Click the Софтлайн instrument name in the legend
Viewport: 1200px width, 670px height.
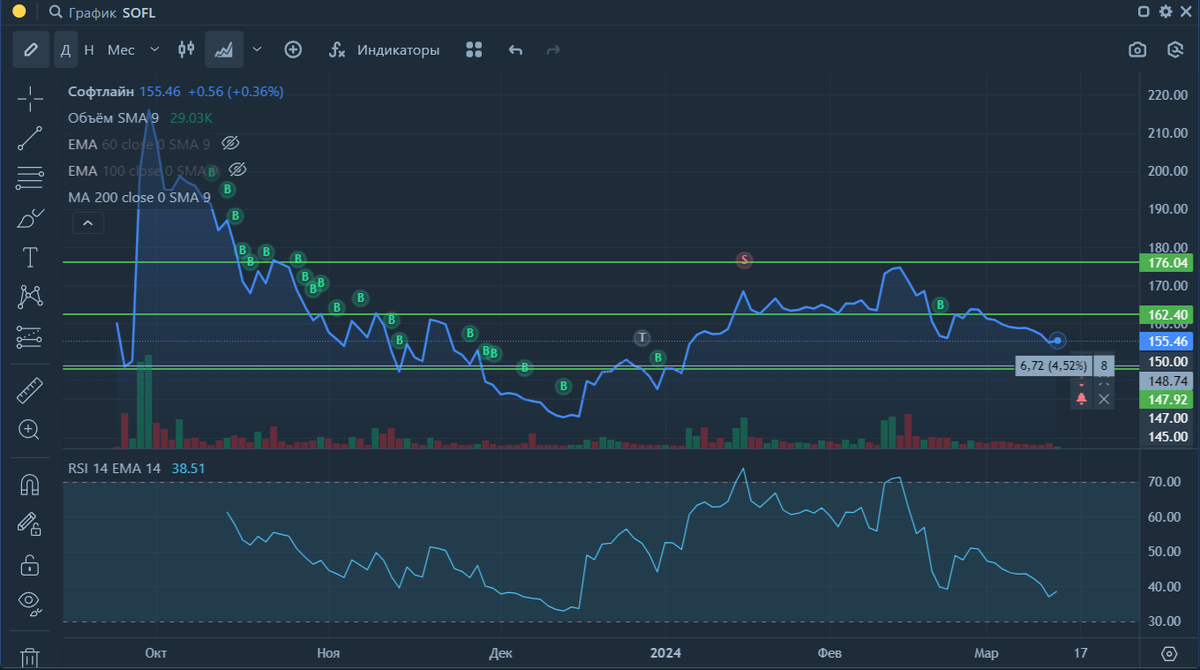101,91
